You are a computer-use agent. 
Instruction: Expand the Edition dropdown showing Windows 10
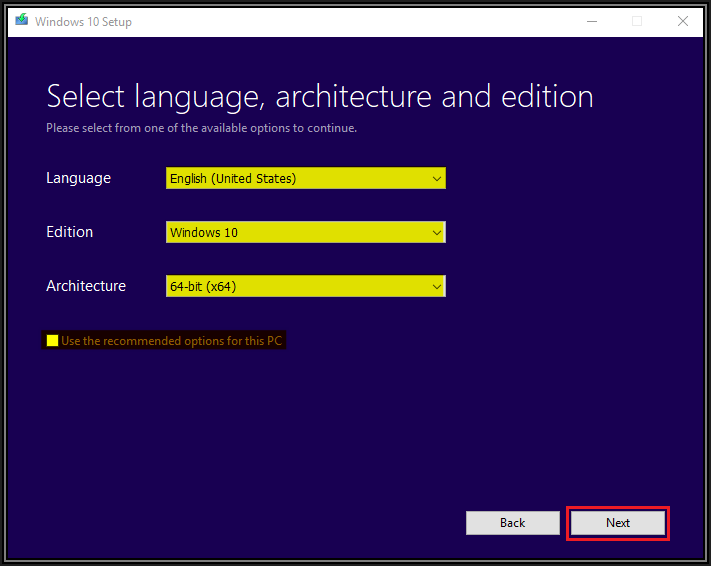pos(306,232)
